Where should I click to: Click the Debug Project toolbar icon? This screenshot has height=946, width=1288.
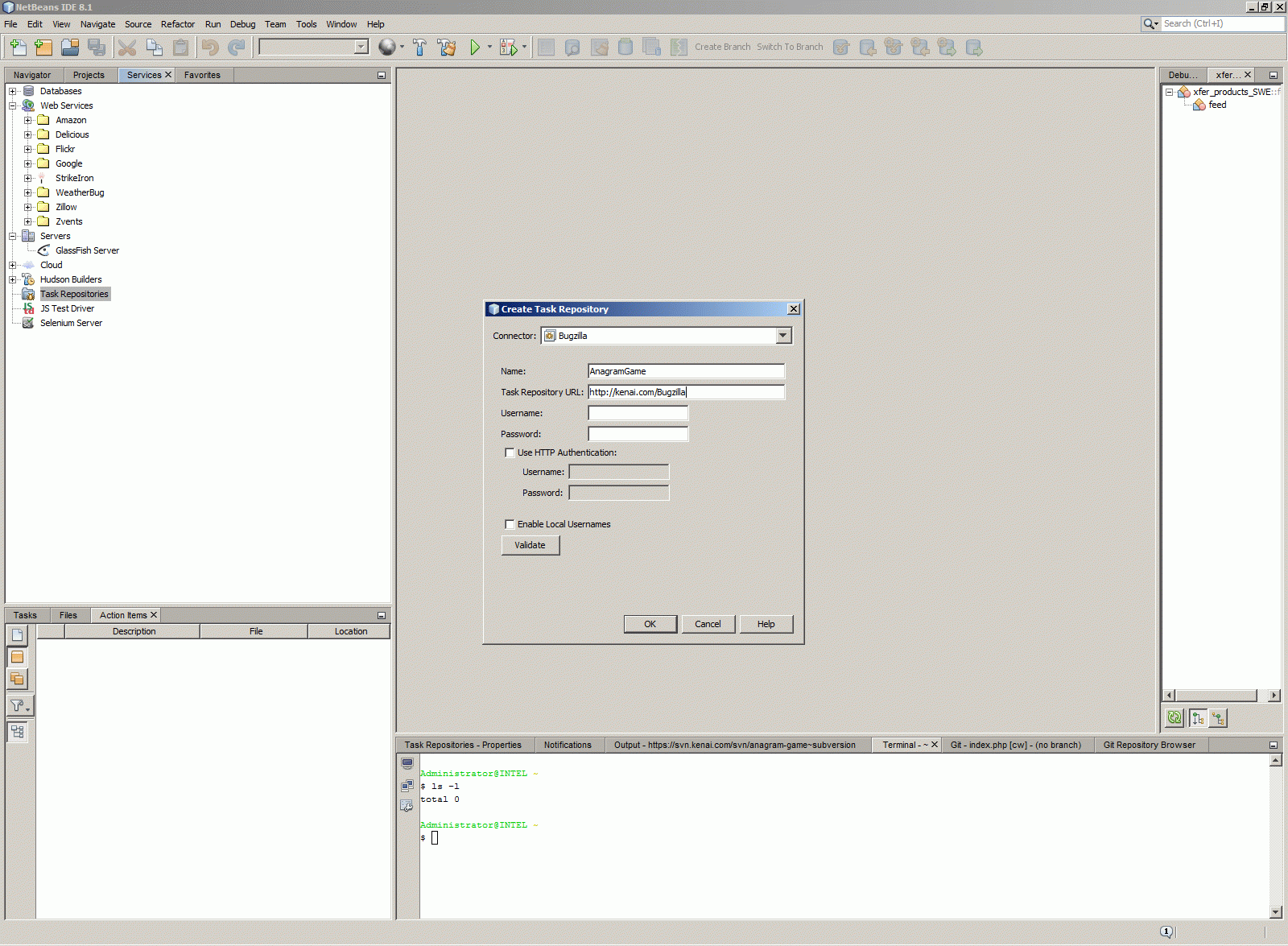(x=508, y=48)
